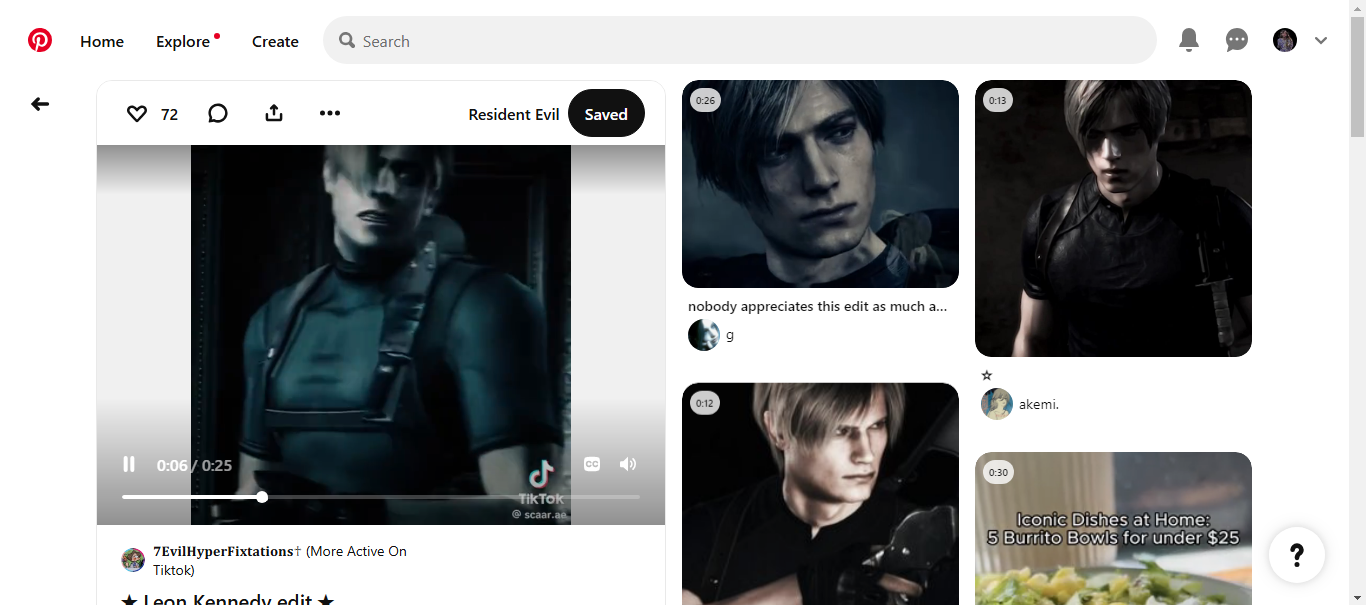Open the Explore tab
This screenshot has width=1366, height=605.
[183, 41]
